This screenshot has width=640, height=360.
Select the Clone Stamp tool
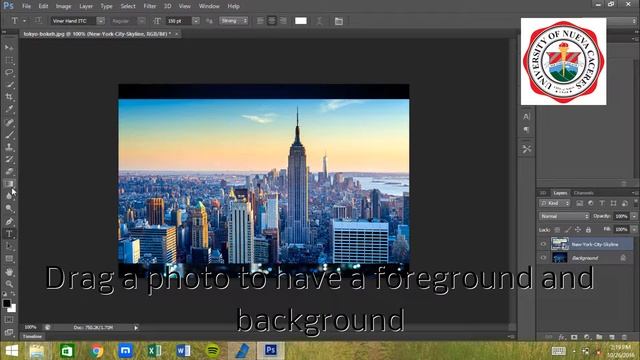click(9, 147)
